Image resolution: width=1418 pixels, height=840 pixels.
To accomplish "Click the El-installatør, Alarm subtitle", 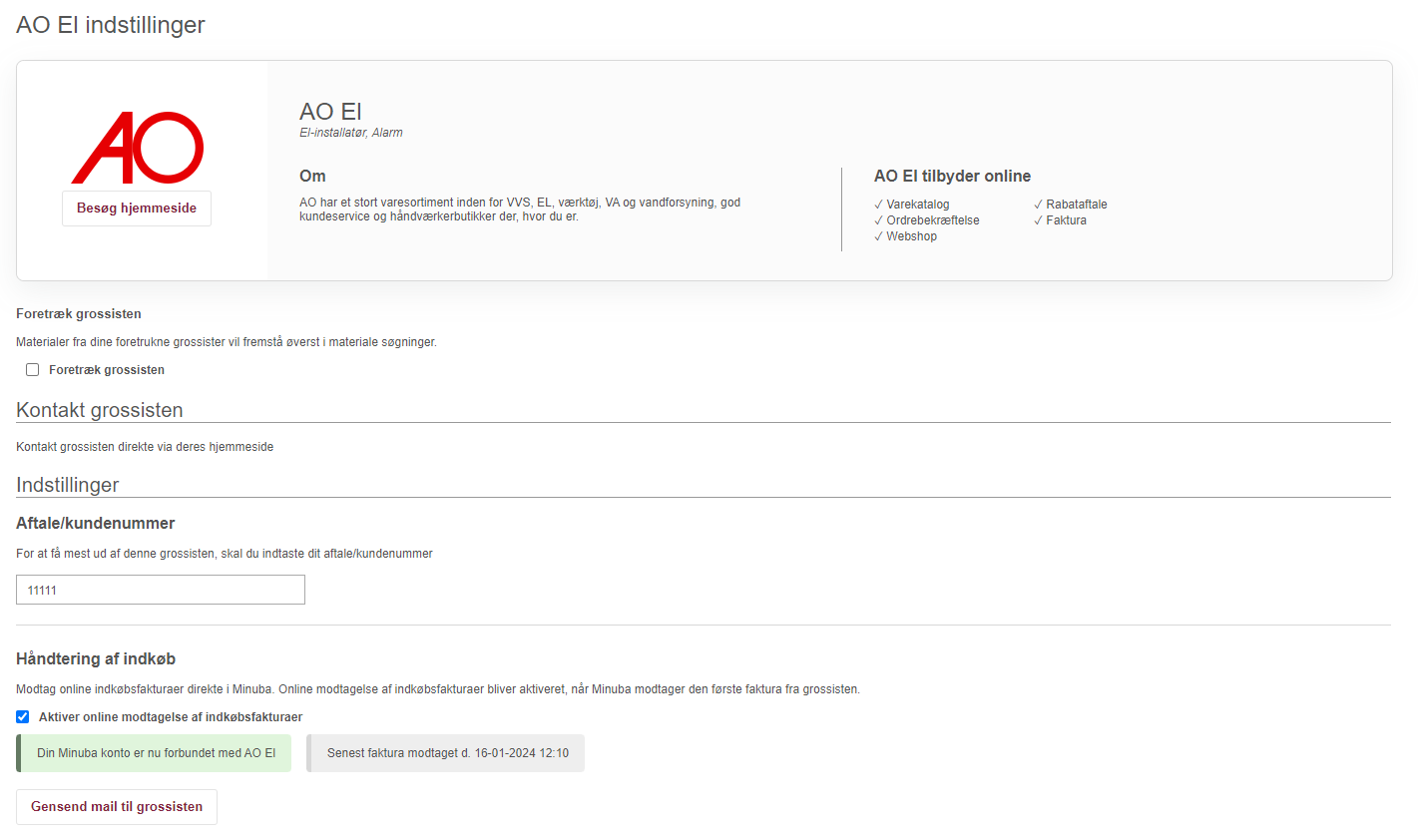I will 351,133.
